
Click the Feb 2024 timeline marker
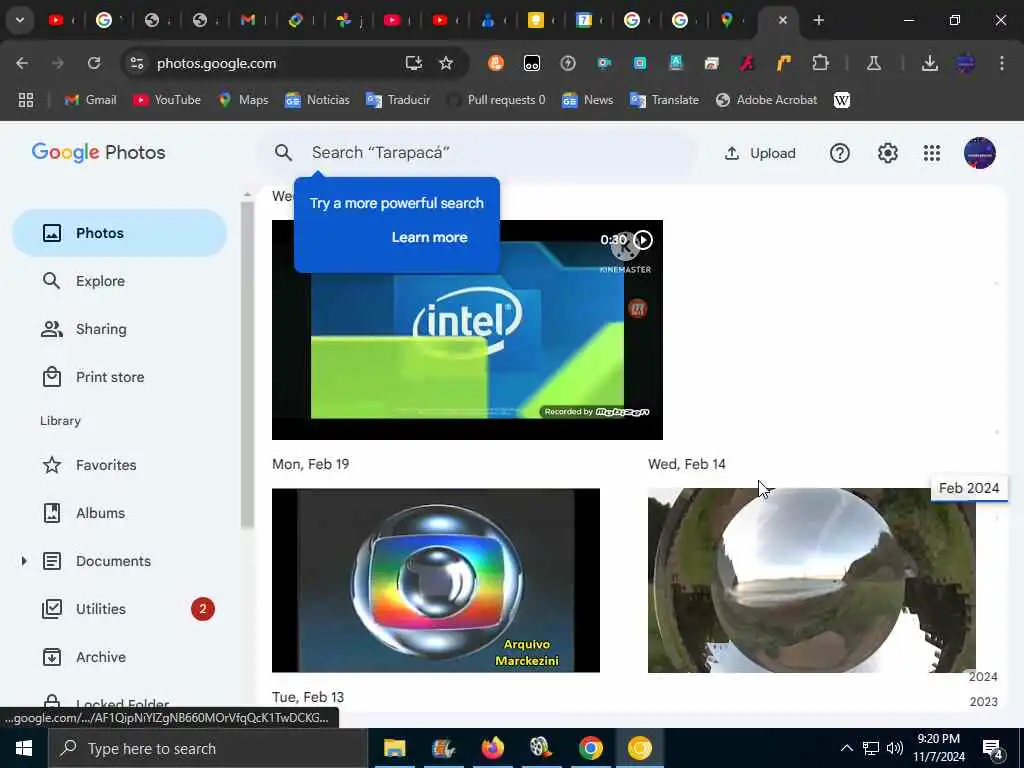tap(968, 488)
